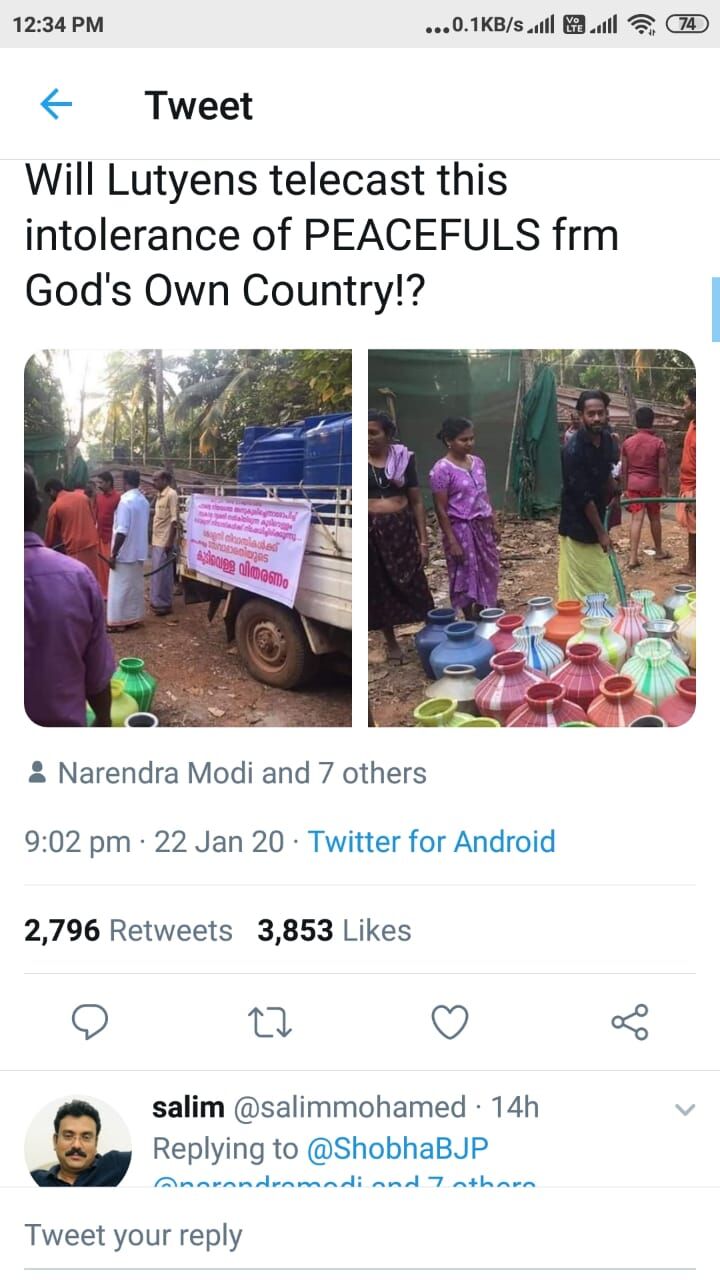720x1280 pixels.
Task: Tap the Tweet your reply field
Action: click(360, 1235)
